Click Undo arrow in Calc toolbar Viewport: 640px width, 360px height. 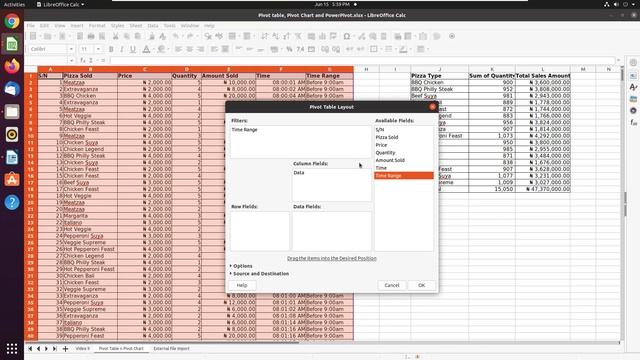click(x=176, y=36)
